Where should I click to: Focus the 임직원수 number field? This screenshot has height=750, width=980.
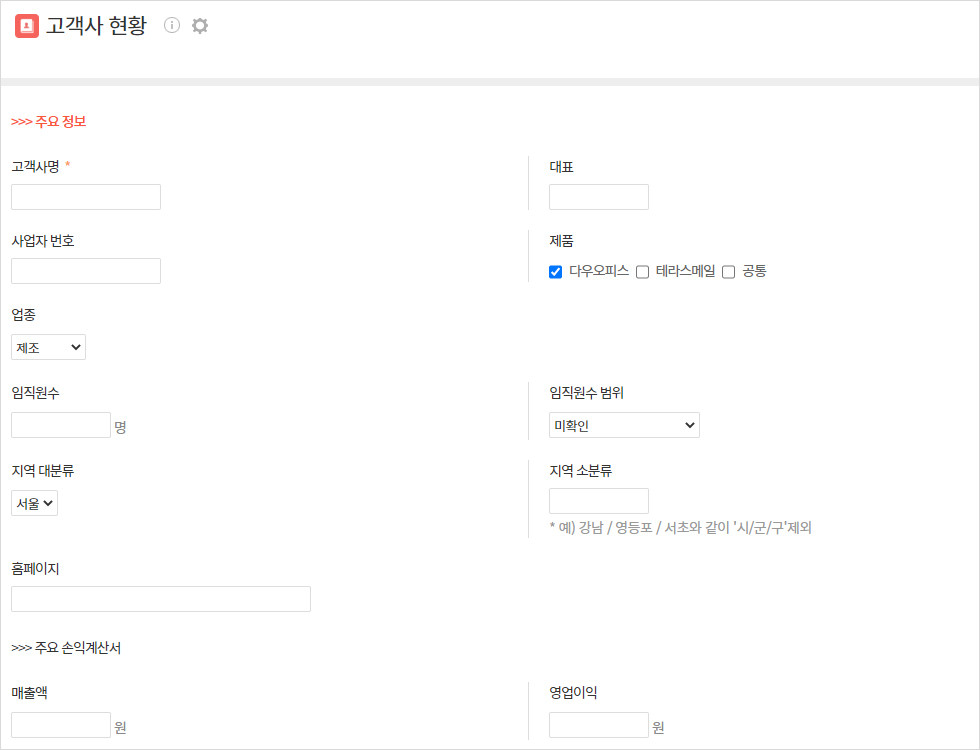(61, 425)
